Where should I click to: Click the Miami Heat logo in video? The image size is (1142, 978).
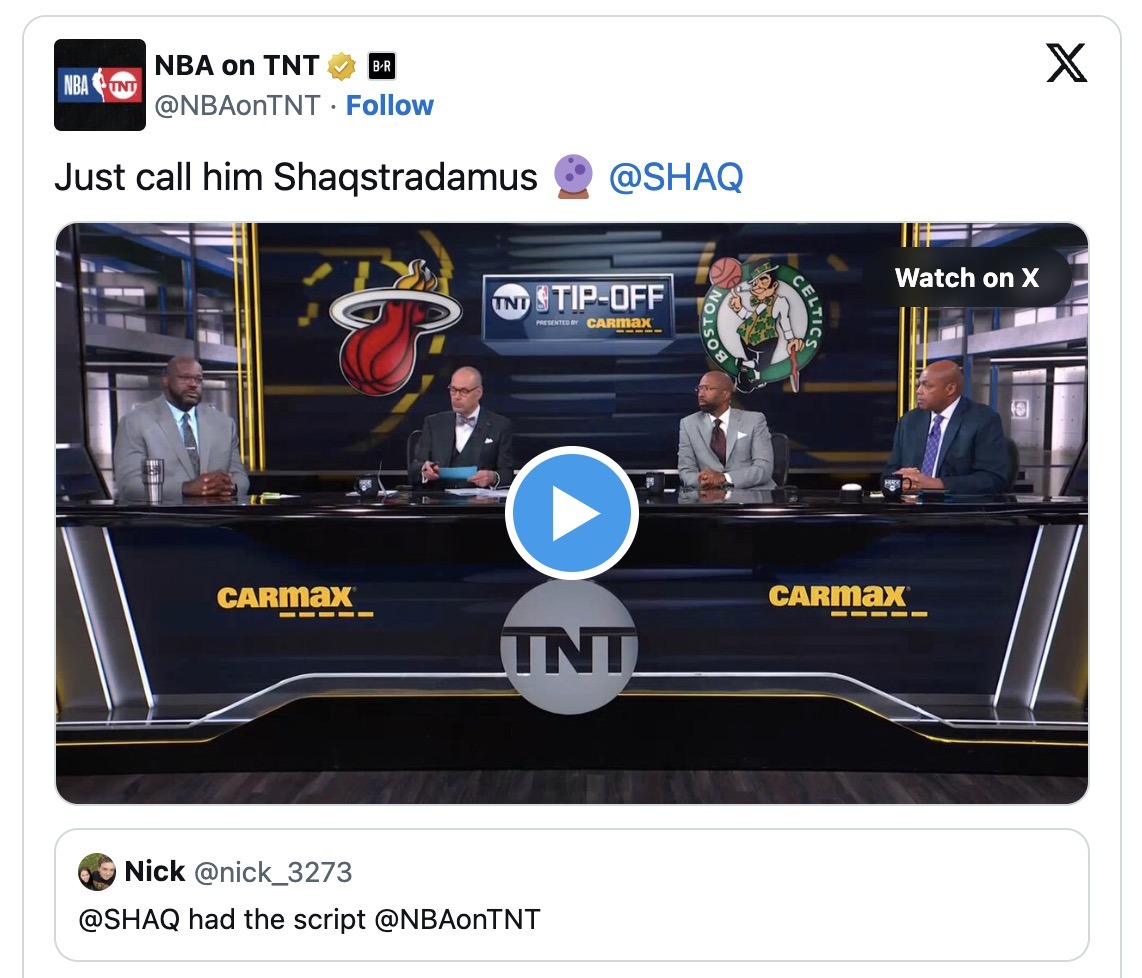click(392, 328)
